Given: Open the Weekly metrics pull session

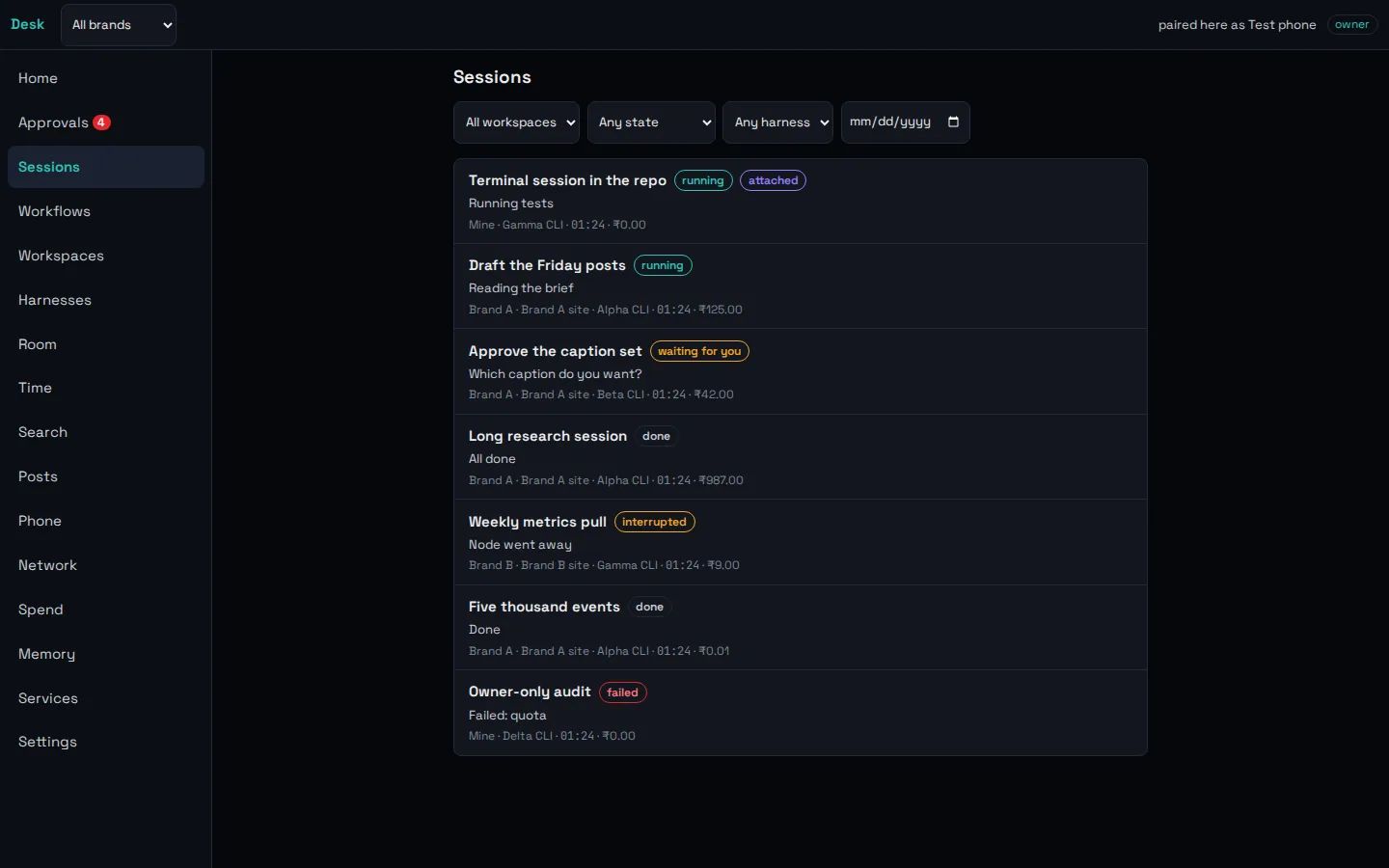Looking at the screenshot, I should [801, 543].
